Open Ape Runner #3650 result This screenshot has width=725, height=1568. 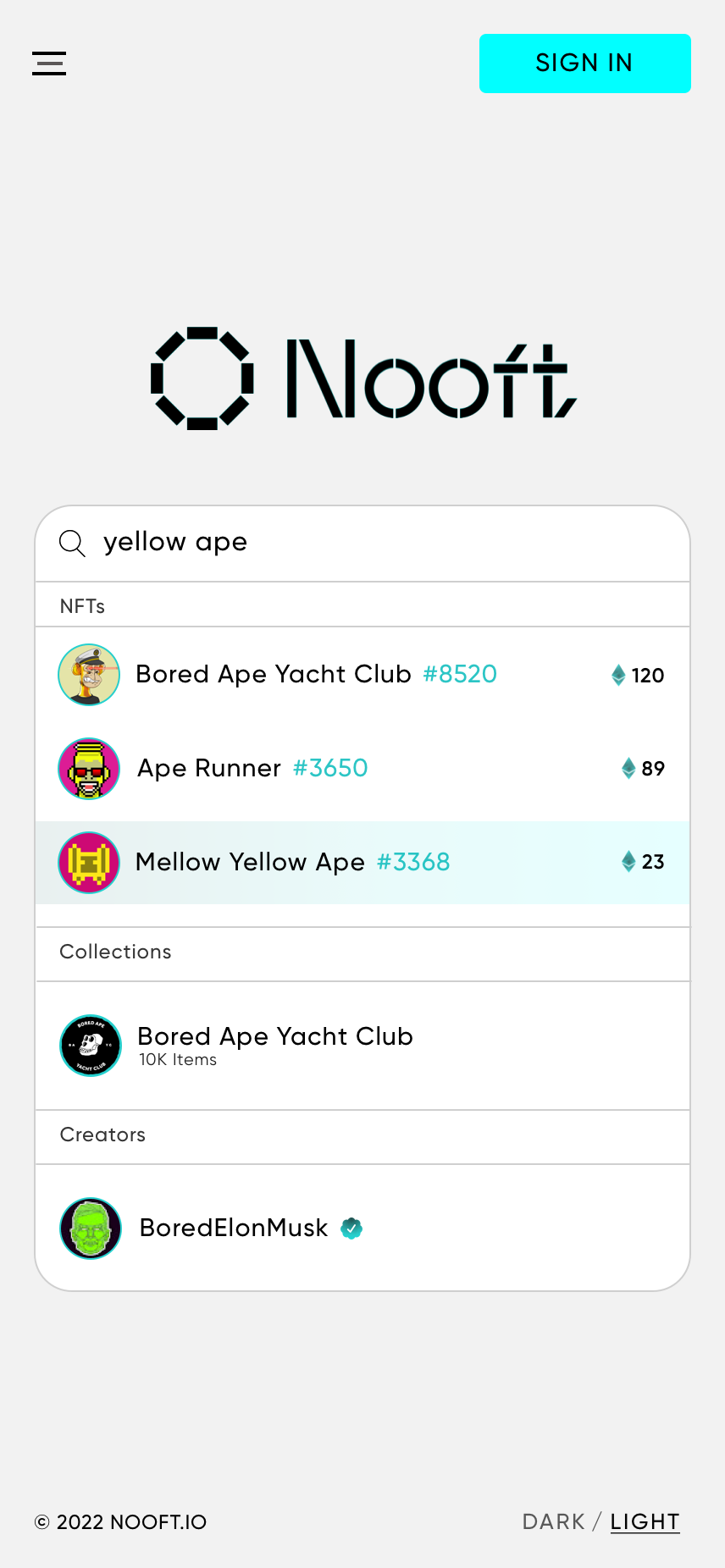252,768
